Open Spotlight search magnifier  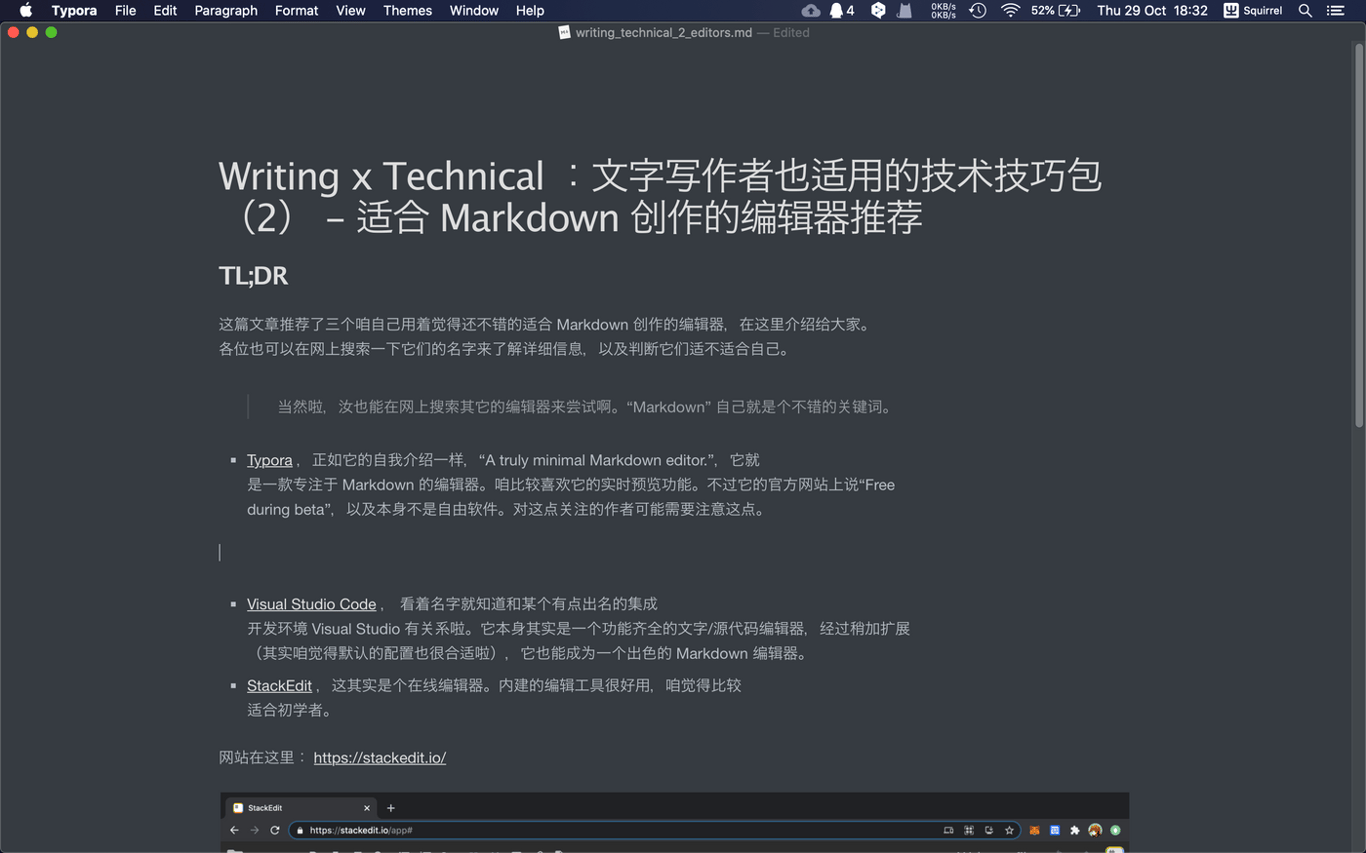(1305, 10)
